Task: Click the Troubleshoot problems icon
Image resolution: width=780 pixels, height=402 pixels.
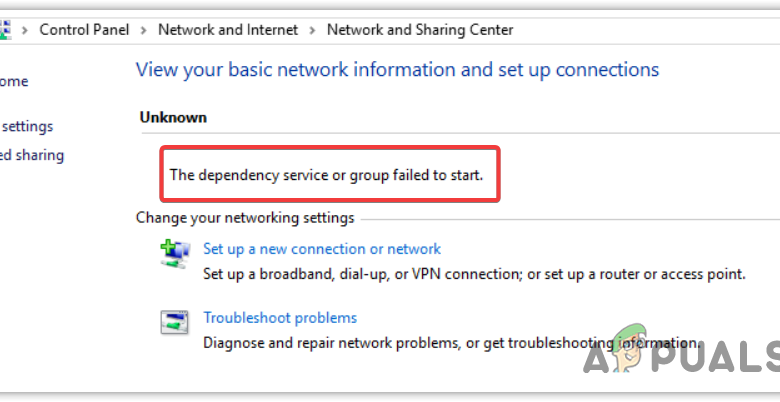Action: (x=174, y=323)
